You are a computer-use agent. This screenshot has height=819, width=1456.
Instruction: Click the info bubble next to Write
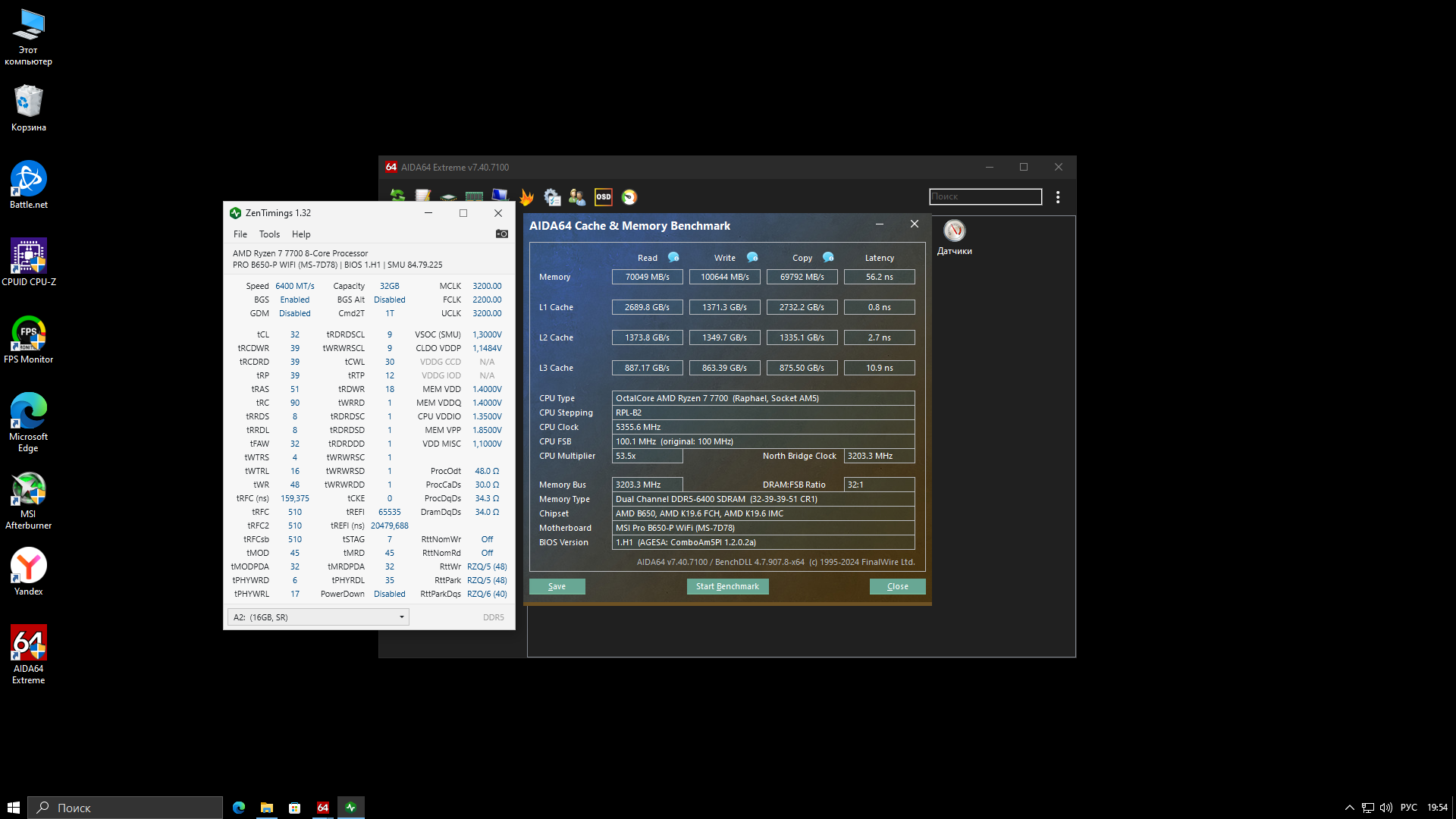click(x=752, y=257)
